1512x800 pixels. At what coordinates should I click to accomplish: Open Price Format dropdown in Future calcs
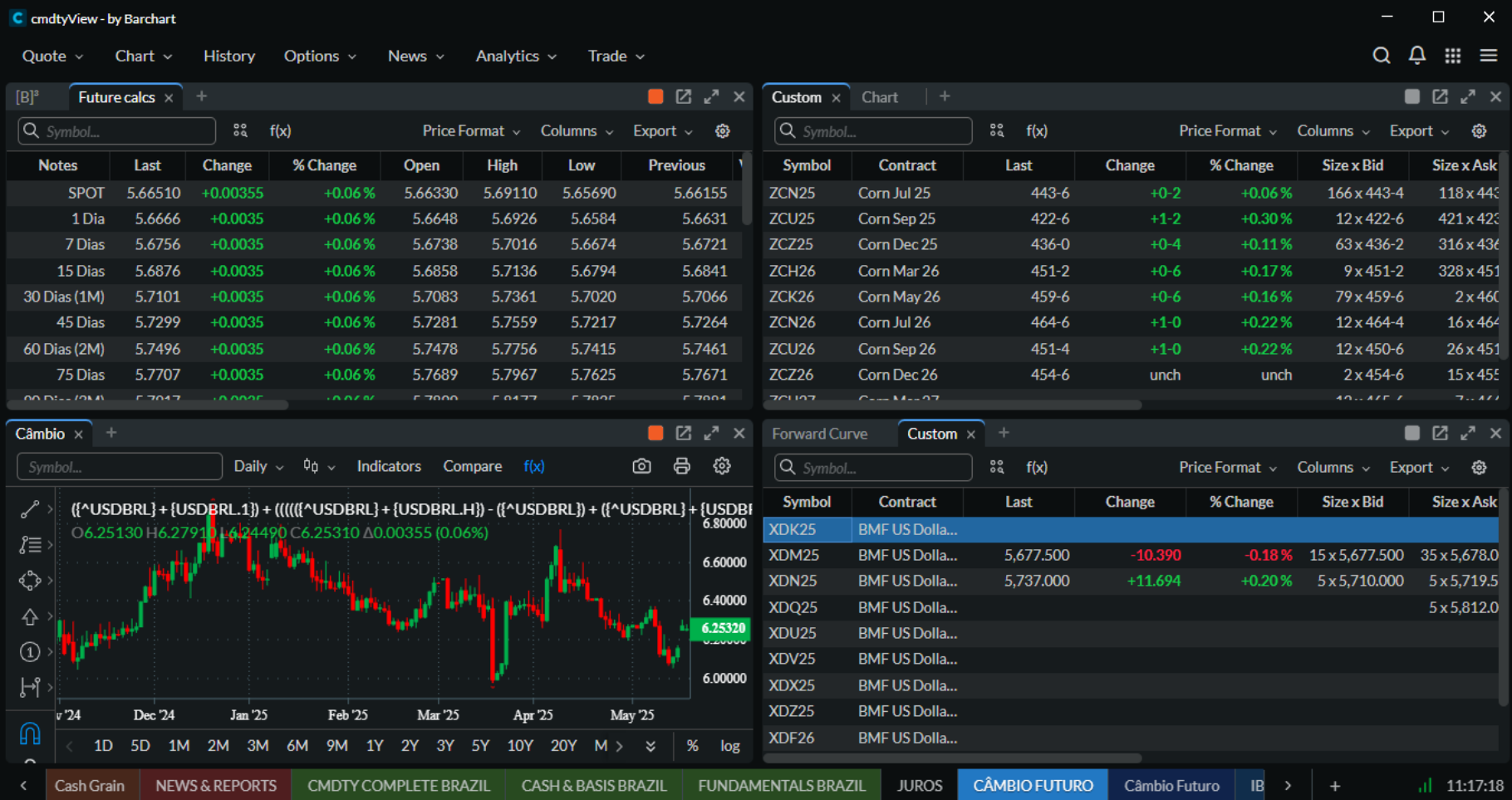(471, 130)
